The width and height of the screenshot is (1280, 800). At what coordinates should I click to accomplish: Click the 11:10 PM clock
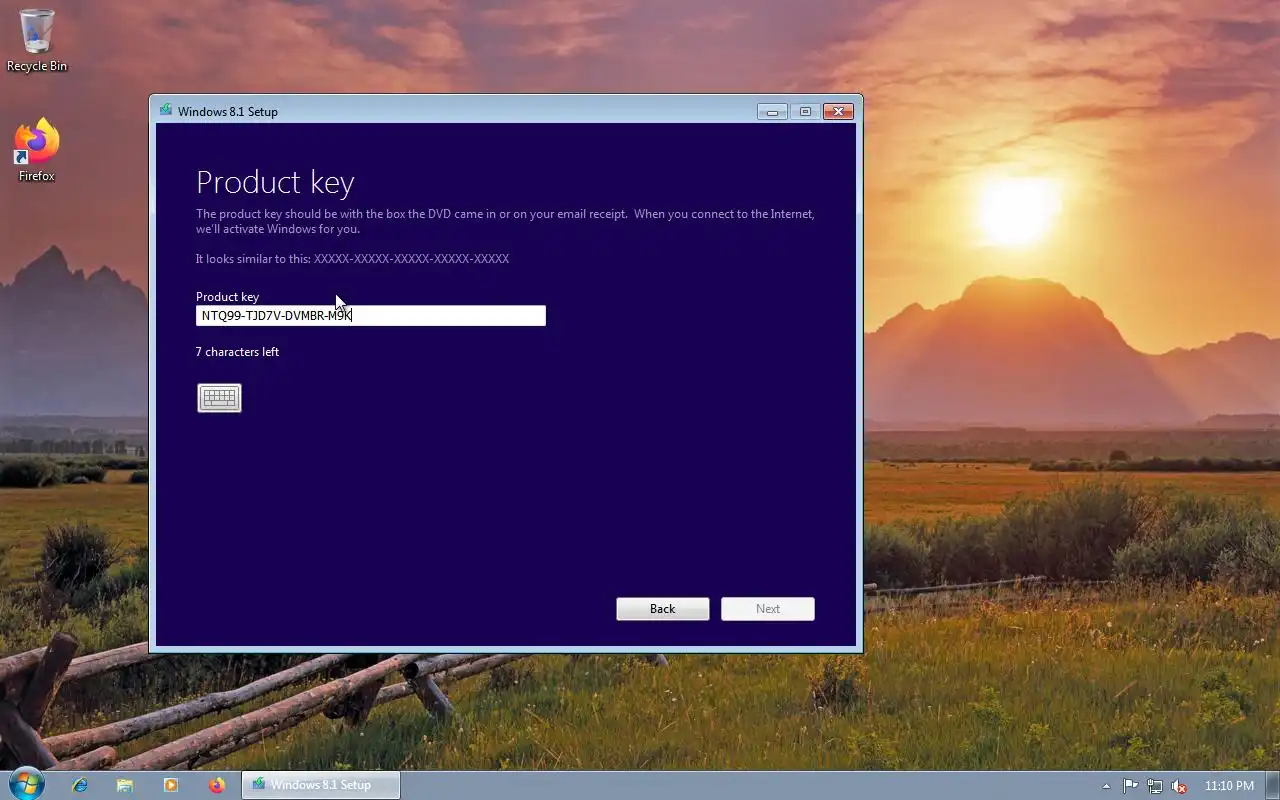(x=1230, y=786)
